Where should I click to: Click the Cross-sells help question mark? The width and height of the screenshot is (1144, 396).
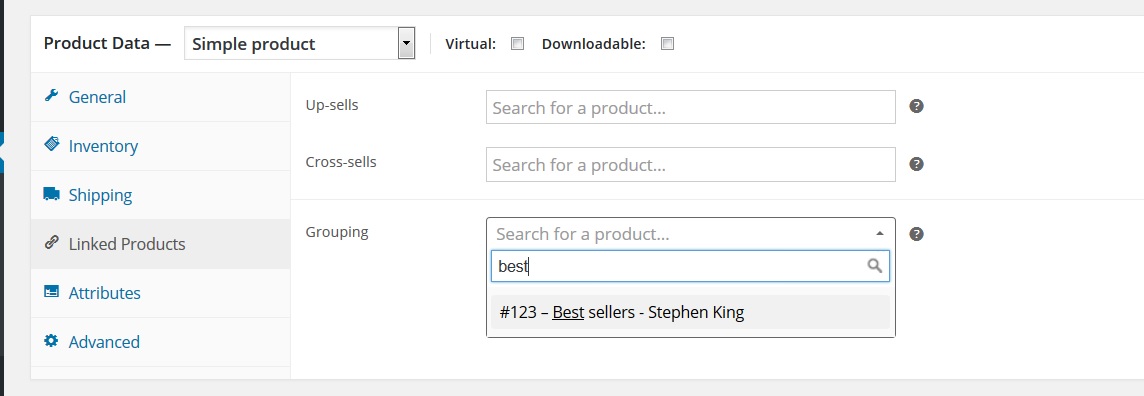pyautogui.click(x=916, y=164)
